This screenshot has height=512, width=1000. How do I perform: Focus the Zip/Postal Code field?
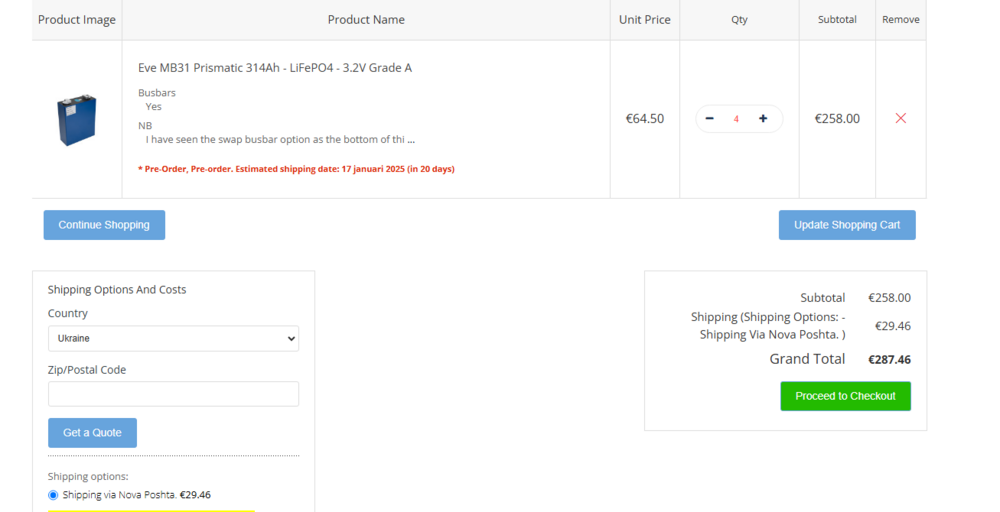173,394
